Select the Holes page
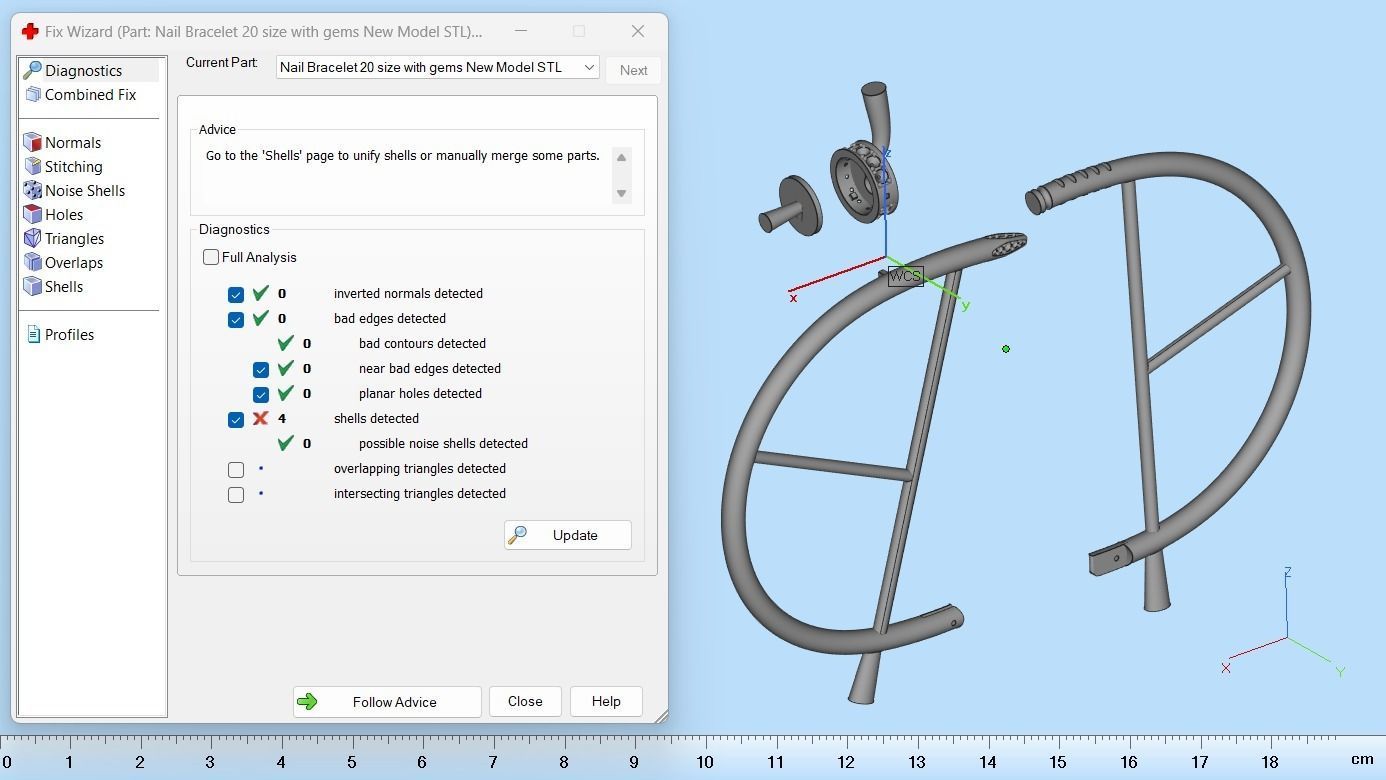The height and width of the screenshot is (780, 1386). click(63, 214)
